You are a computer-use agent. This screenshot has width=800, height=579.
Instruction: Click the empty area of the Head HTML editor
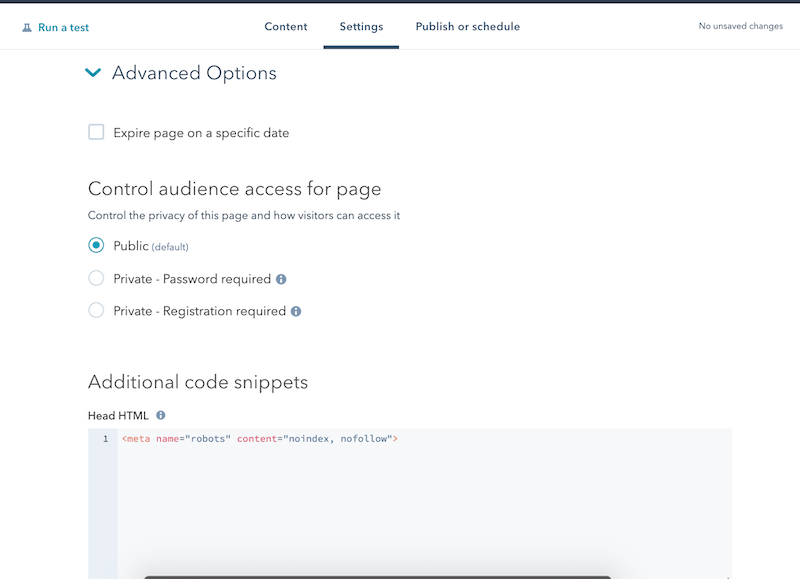(x=424, y=510)
